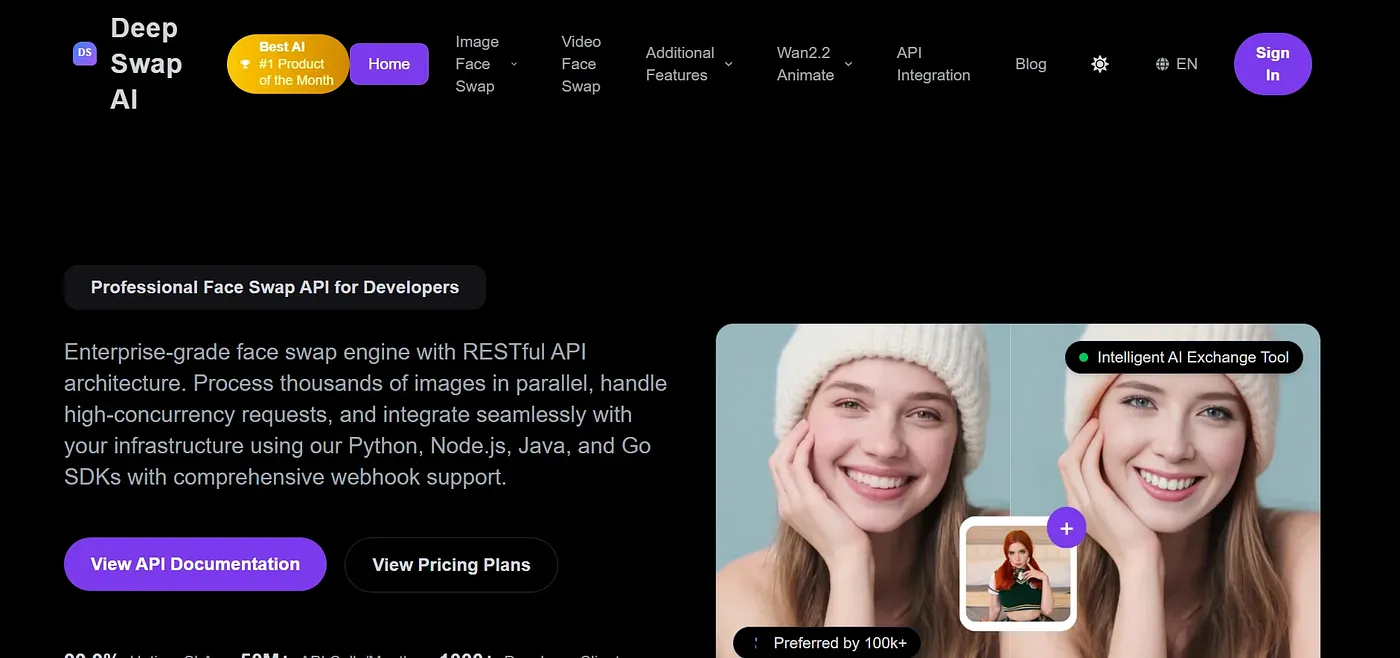Click the original face photo on the left
Image resolution: width=1400 pixels, height=658 pixels.
[863, 491]
